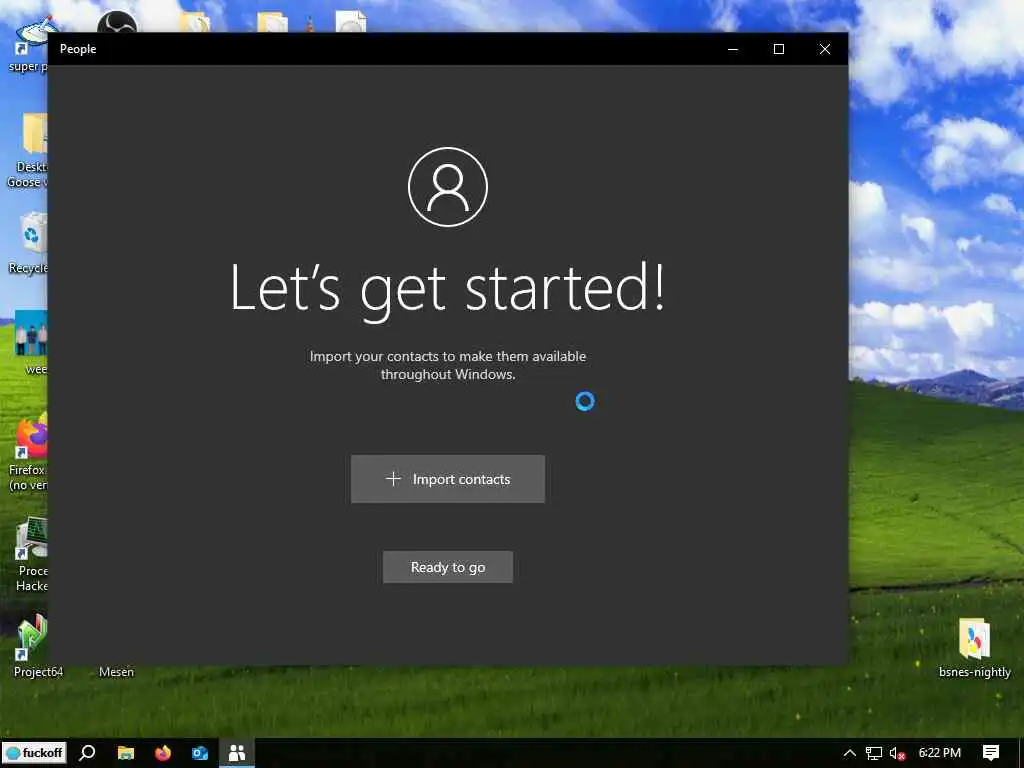The width and height of the screenshot is (1024, 768).
Task: Select the Process Hacker desktop icon
Action: (x=30, y=554)
